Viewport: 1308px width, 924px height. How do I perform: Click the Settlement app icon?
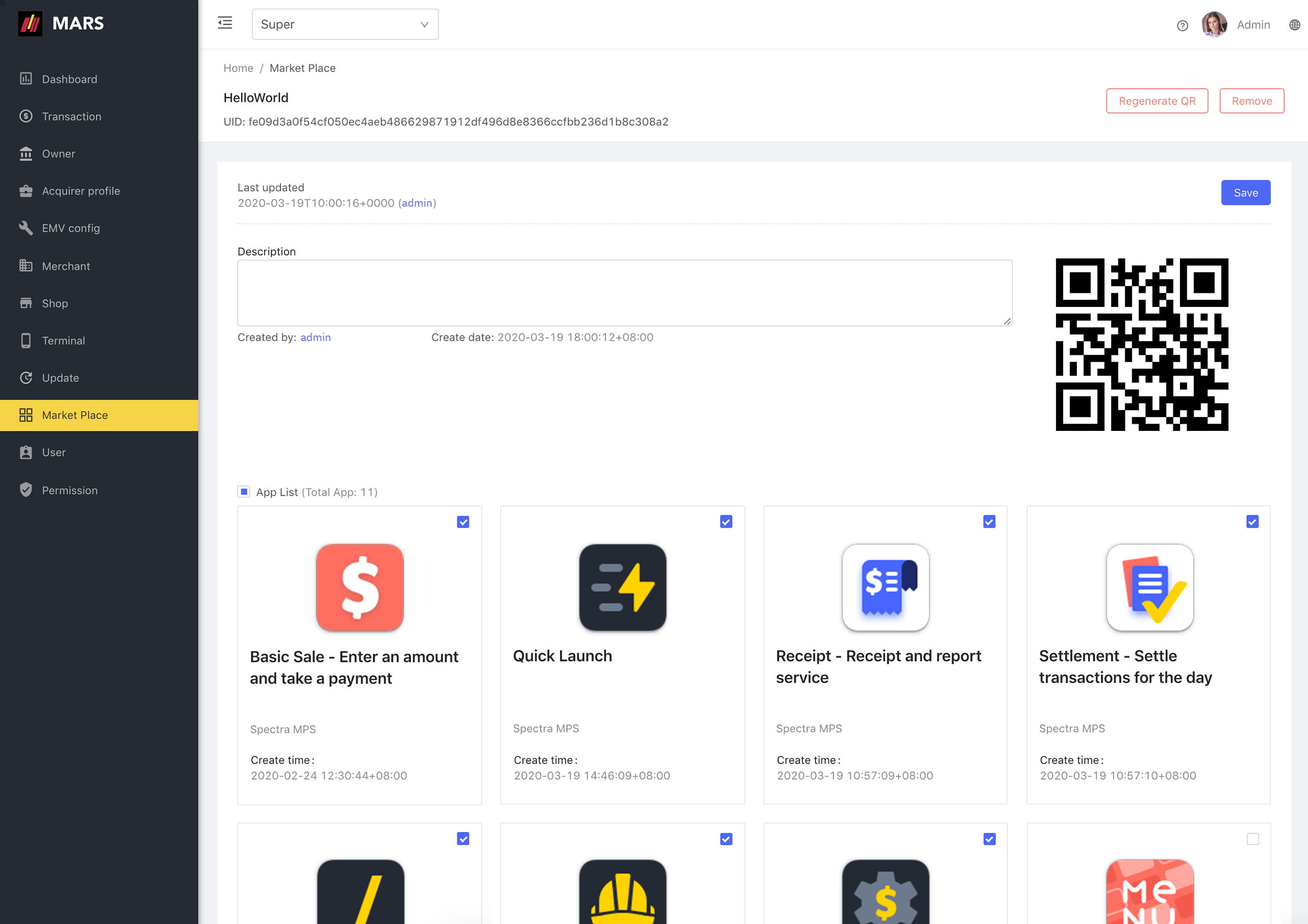(x=1149, y=588)
